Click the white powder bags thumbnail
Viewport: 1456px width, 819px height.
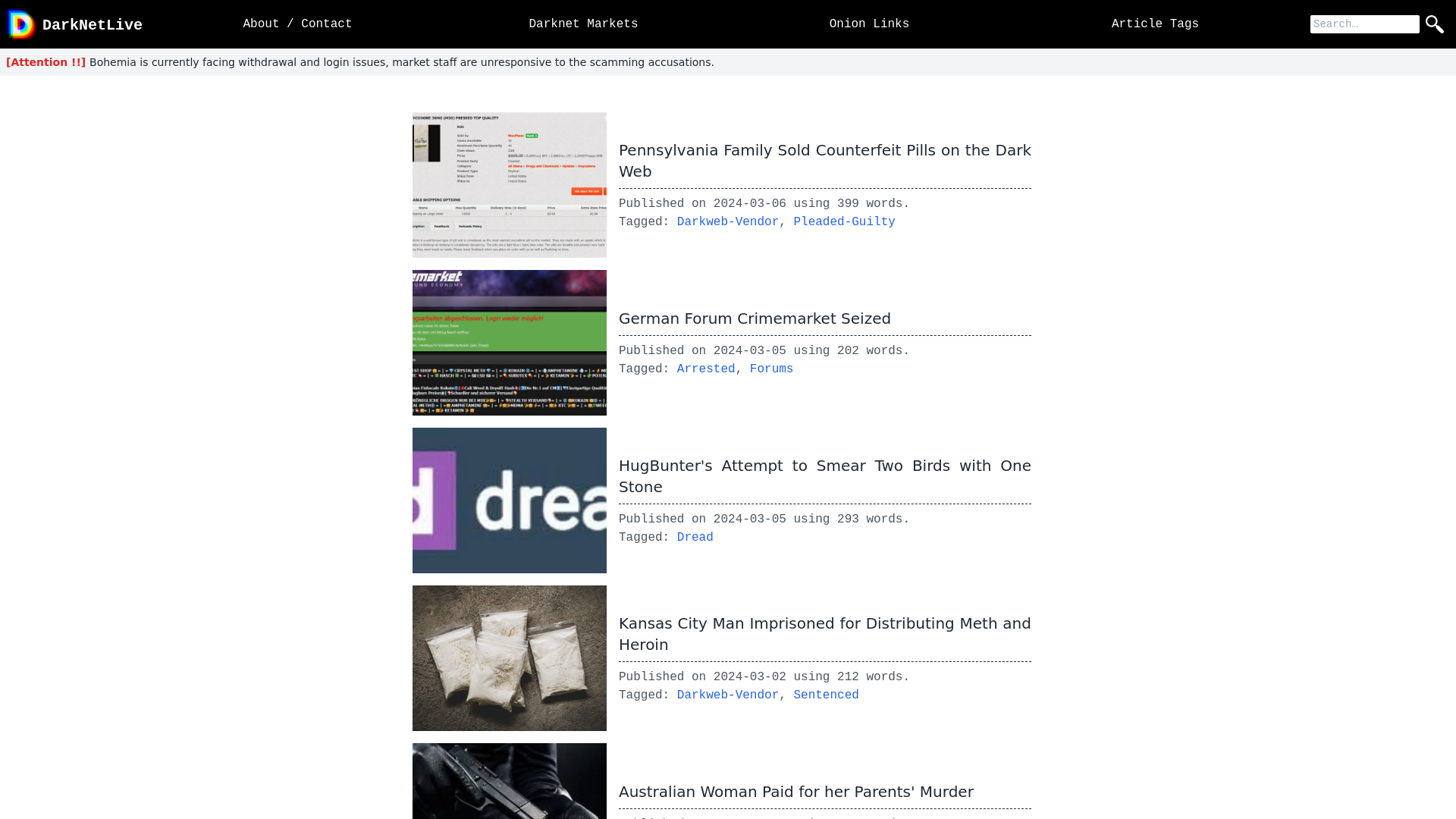[x=510, y=658]
